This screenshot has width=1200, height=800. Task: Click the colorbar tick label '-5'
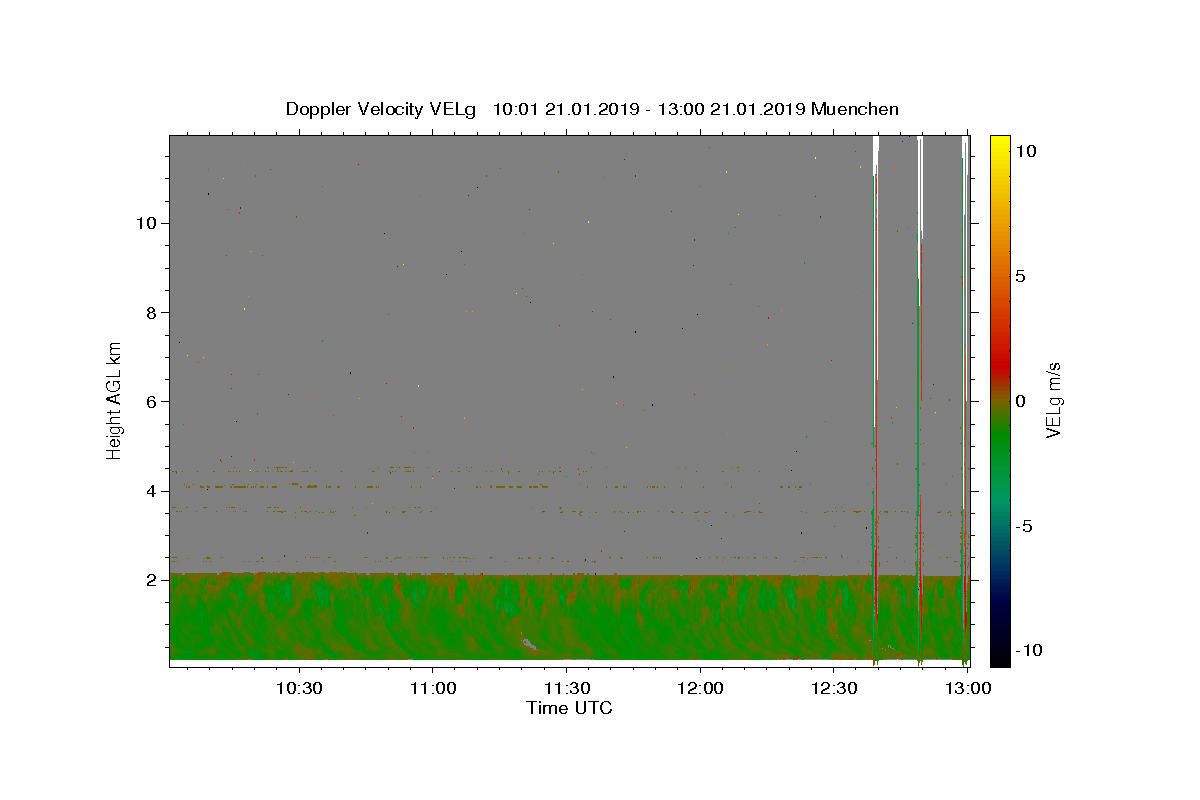(1025, 526)
